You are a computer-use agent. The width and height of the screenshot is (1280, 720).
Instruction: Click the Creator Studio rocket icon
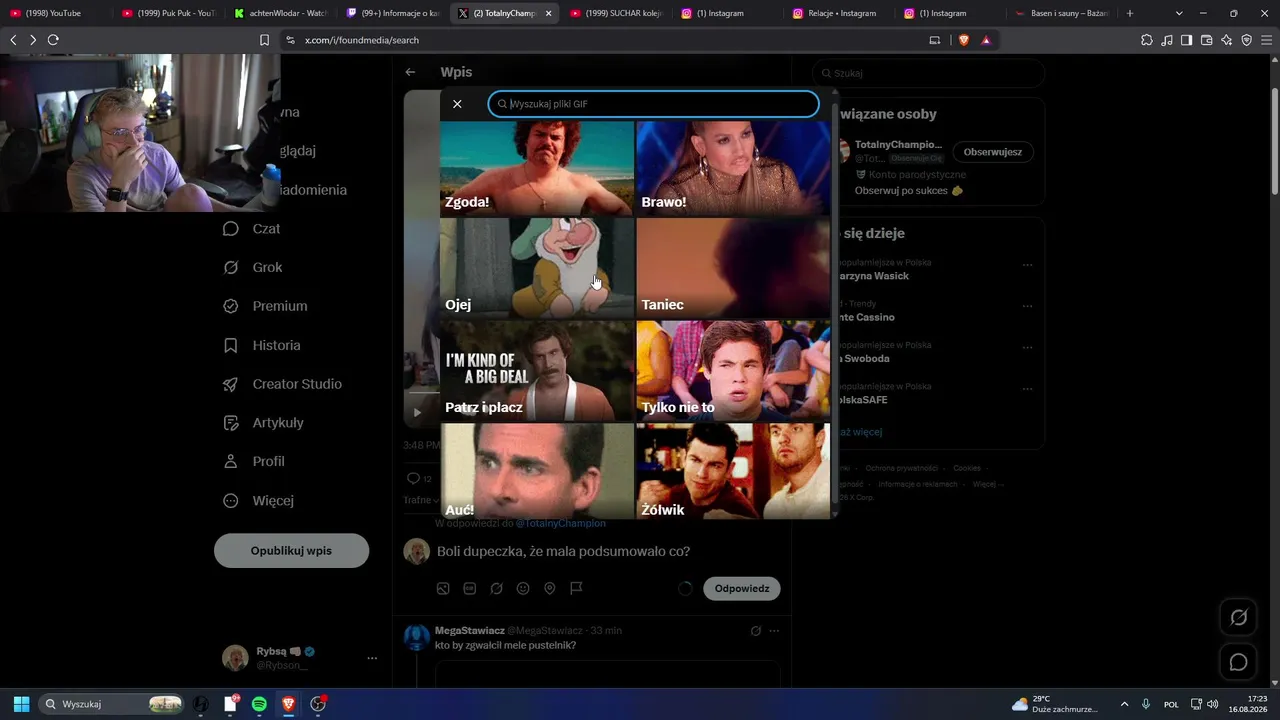[x=231, y=384]
